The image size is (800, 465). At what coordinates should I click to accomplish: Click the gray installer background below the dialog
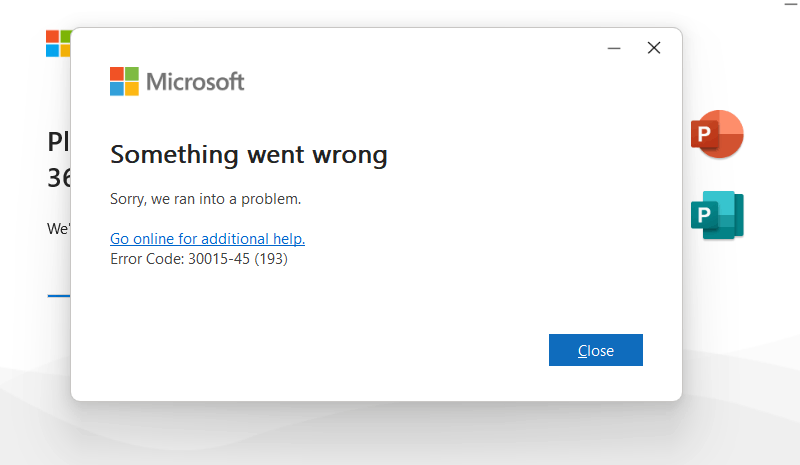coord(400,435)
